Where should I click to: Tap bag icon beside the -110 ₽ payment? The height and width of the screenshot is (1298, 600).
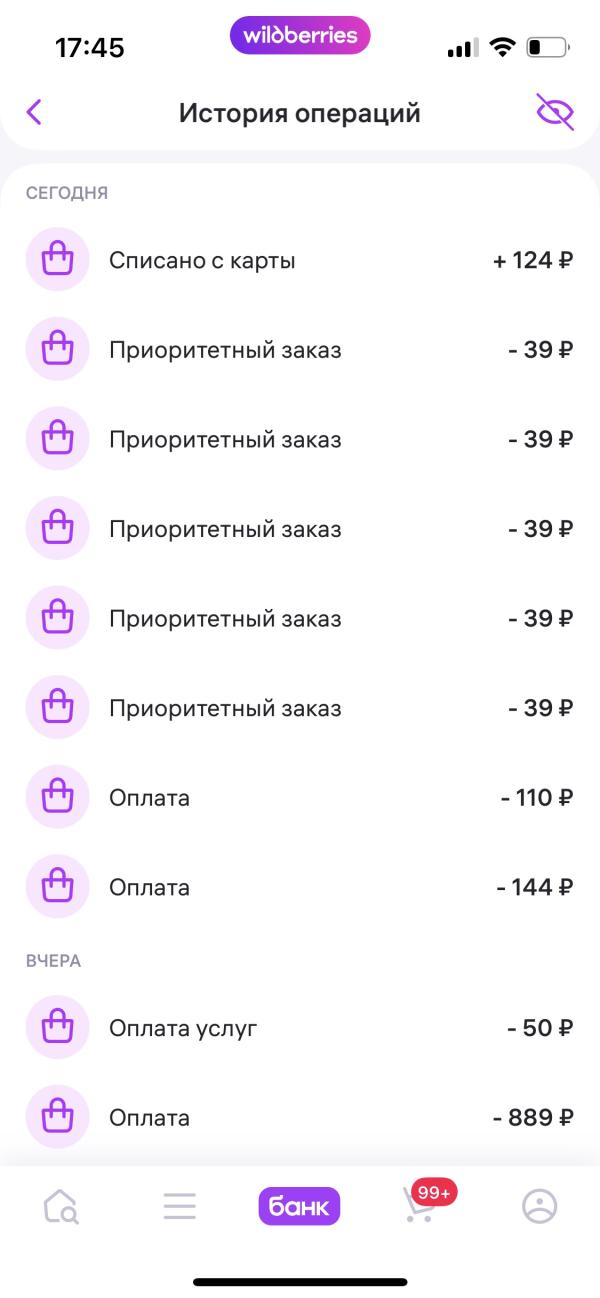click(x=57, y=797)
